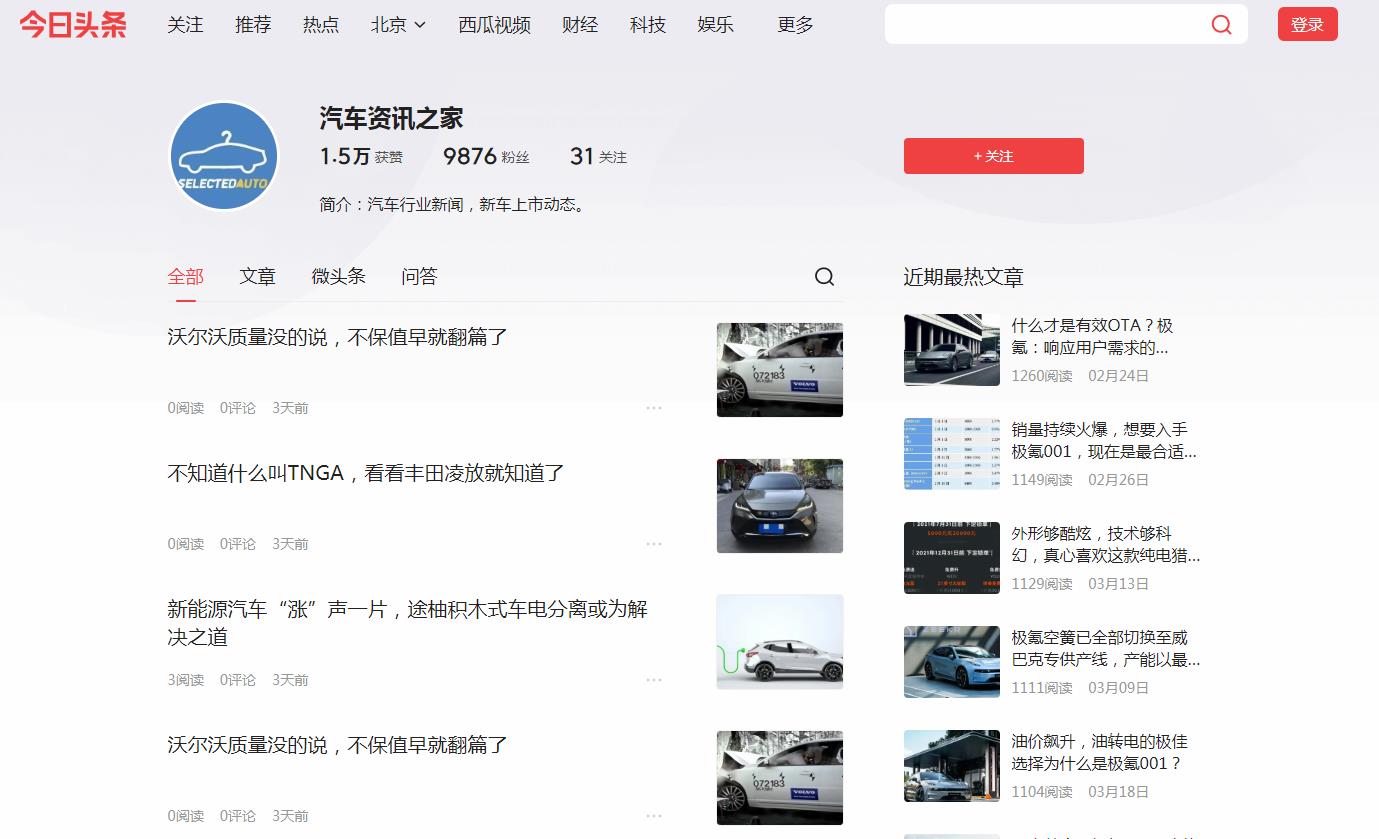This screenshot has width=1379, height=839.
Task: Open more options for TNGA article
Action: [x=654, y=544]
